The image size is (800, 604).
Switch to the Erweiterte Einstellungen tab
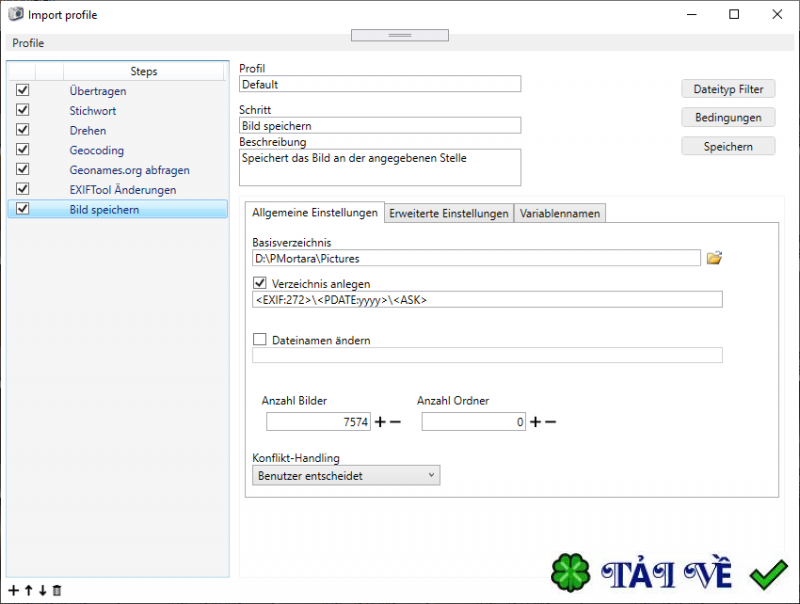(x=448, y=212)
